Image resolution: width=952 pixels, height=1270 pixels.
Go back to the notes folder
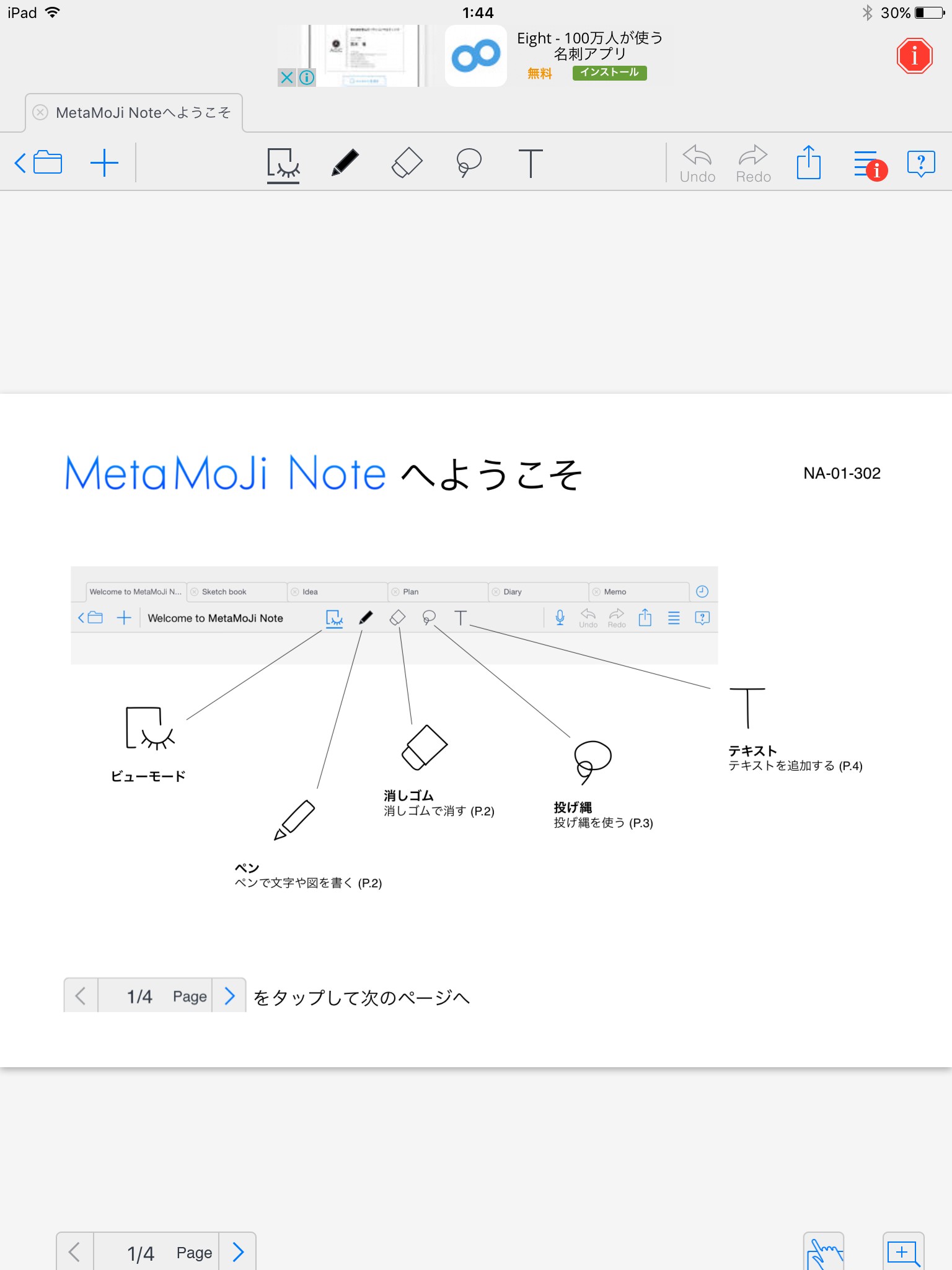click(38, 163)
